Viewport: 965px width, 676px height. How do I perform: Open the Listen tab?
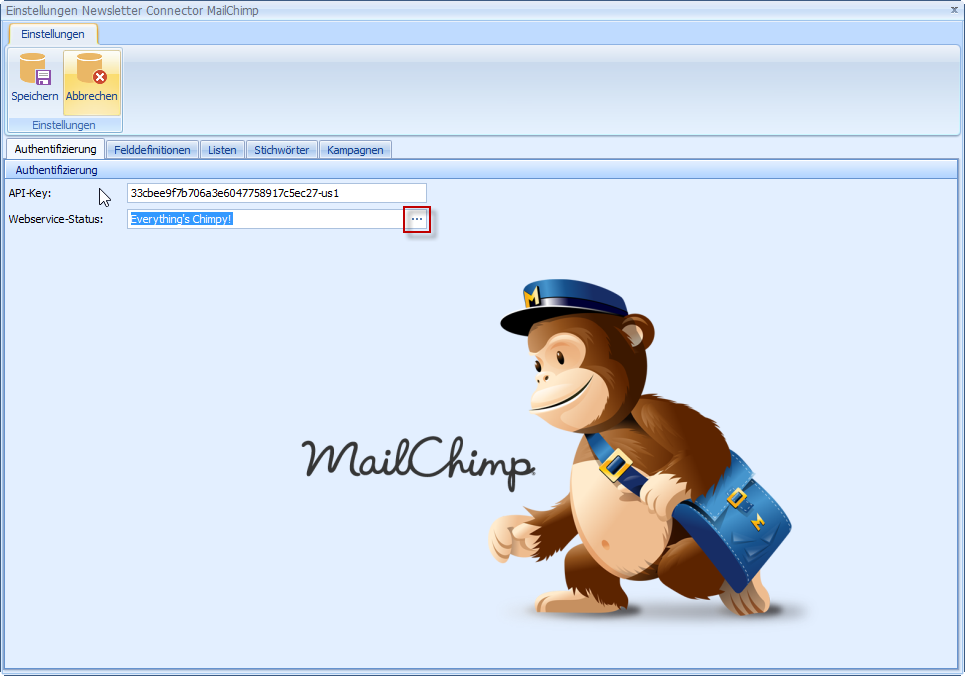[x=222, y=150]
